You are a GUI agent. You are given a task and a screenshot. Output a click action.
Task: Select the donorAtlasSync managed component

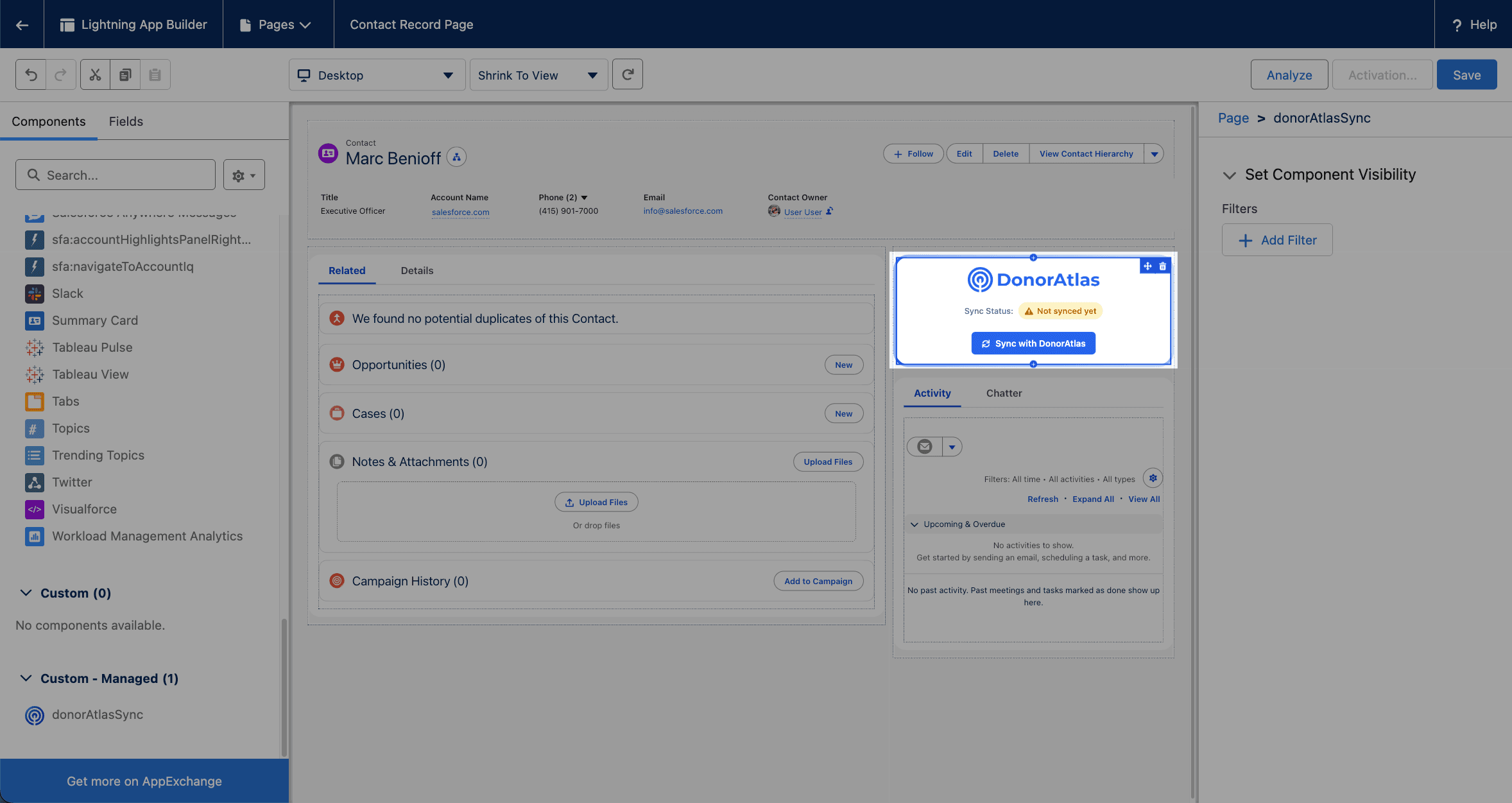pos(98,714)
